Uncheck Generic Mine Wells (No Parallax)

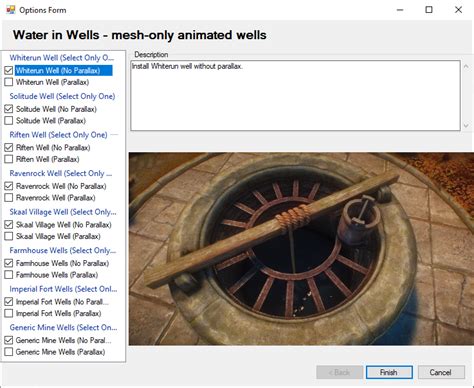(x=9, y=340)
